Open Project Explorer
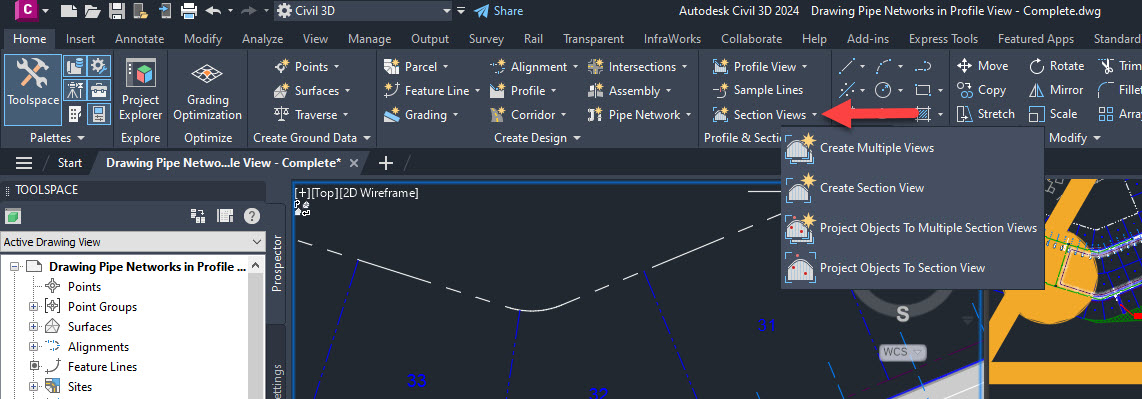Screen dimensions: 1142x399 pyautogui.click(x=141, y=90)
